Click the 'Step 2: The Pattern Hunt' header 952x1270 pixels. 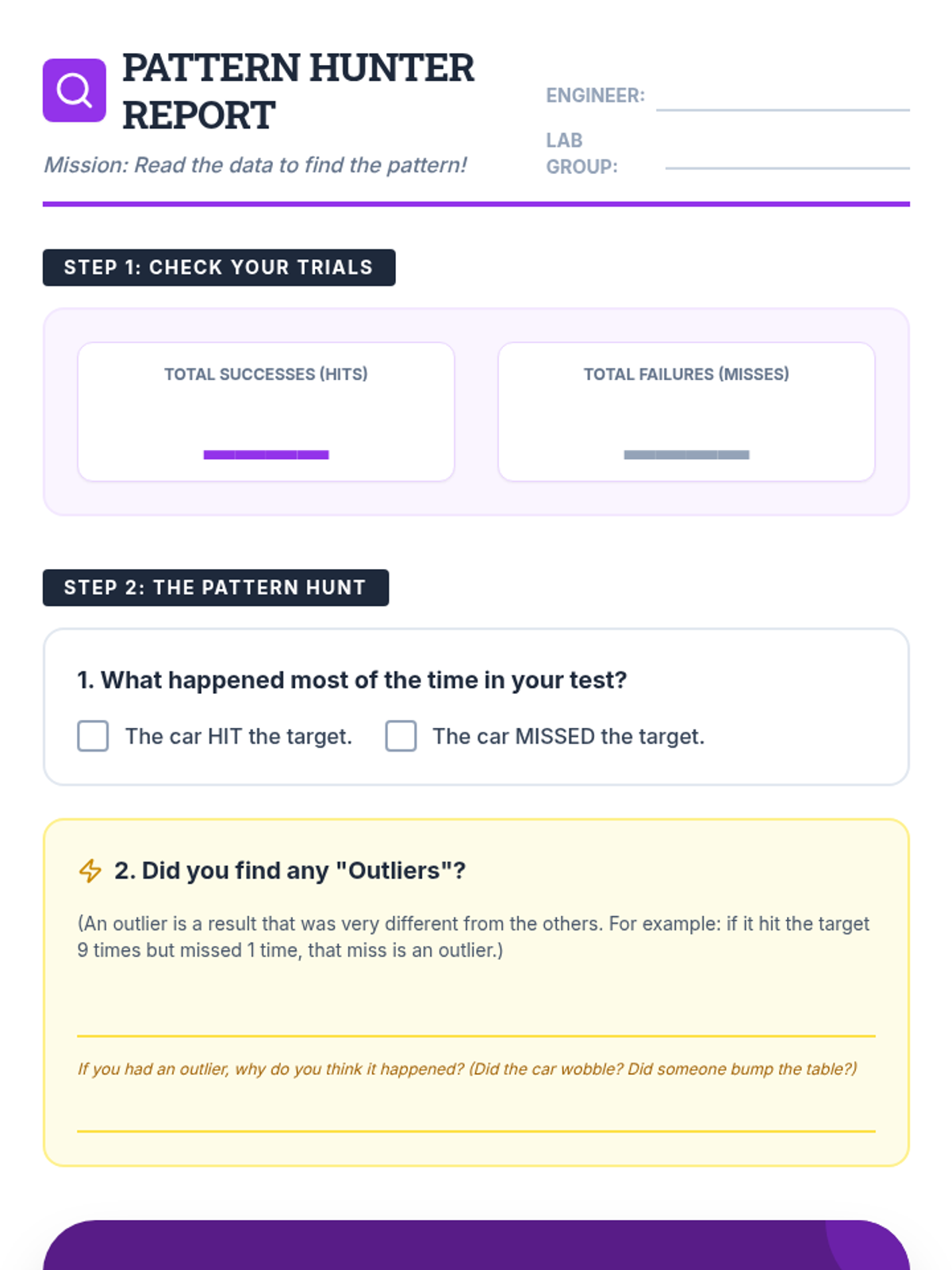[x=216, y=587]
